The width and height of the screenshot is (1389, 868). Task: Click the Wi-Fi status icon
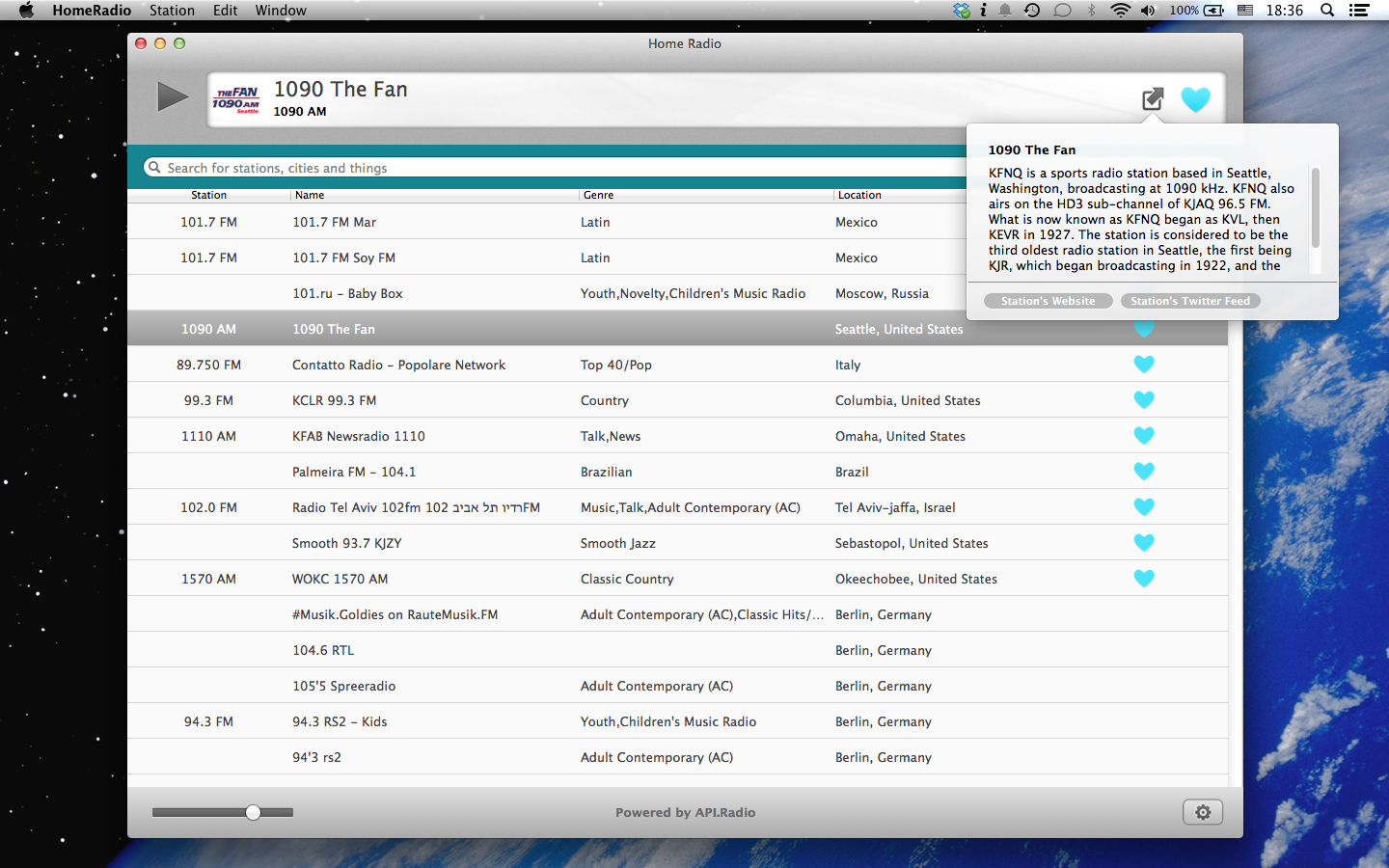tap(1120, 11)
